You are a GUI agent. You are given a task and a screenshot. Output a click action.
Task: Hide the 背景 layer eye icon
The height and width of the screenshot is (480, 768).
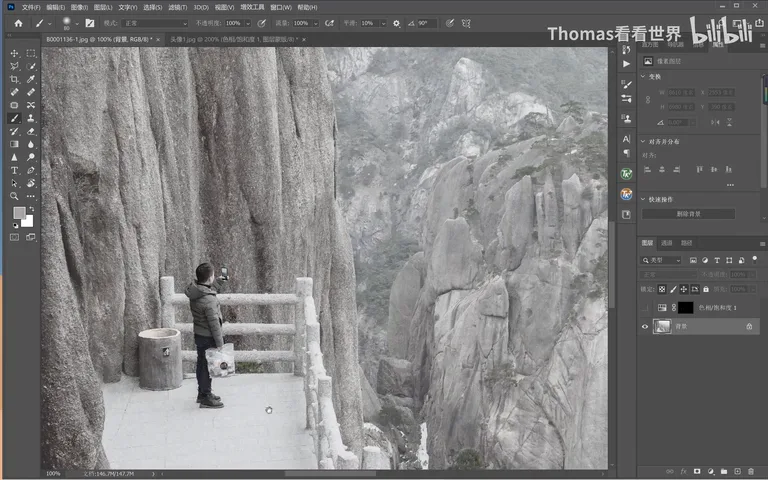[x=645, y=327]
